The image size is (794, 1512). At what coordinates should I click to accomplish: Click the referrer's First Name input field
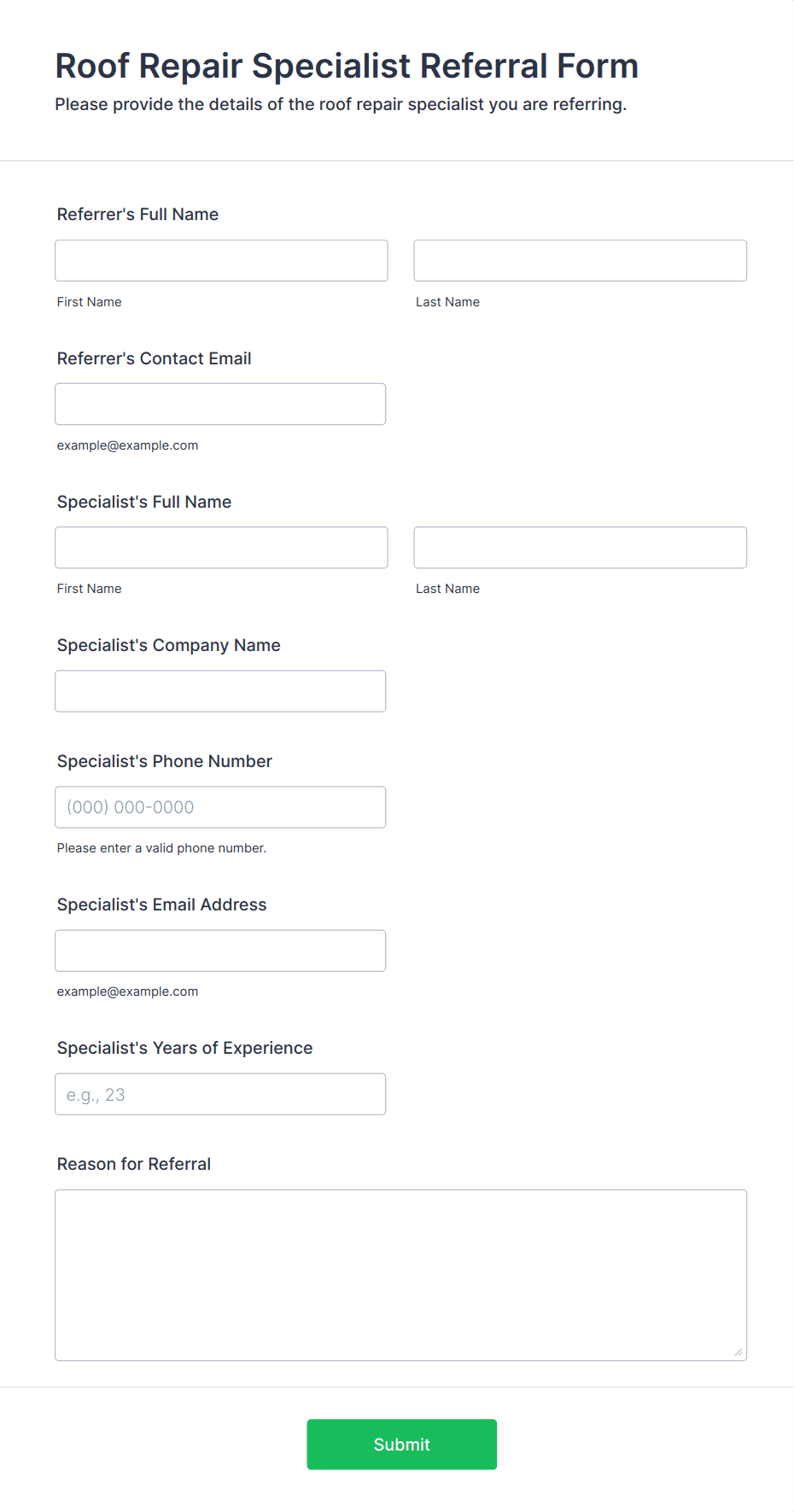[x=221, y=260]
